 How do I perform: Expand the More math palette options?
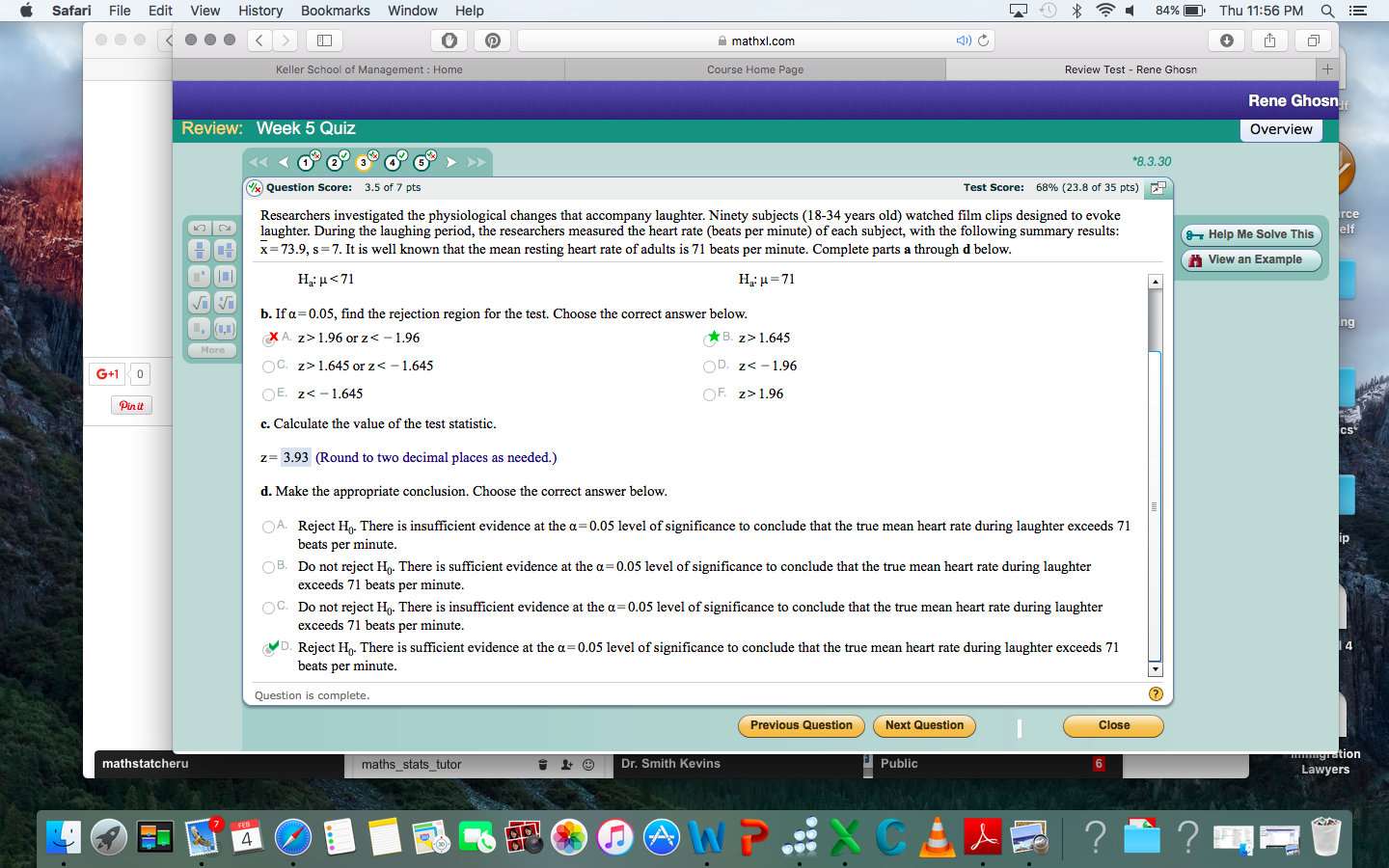212,350
